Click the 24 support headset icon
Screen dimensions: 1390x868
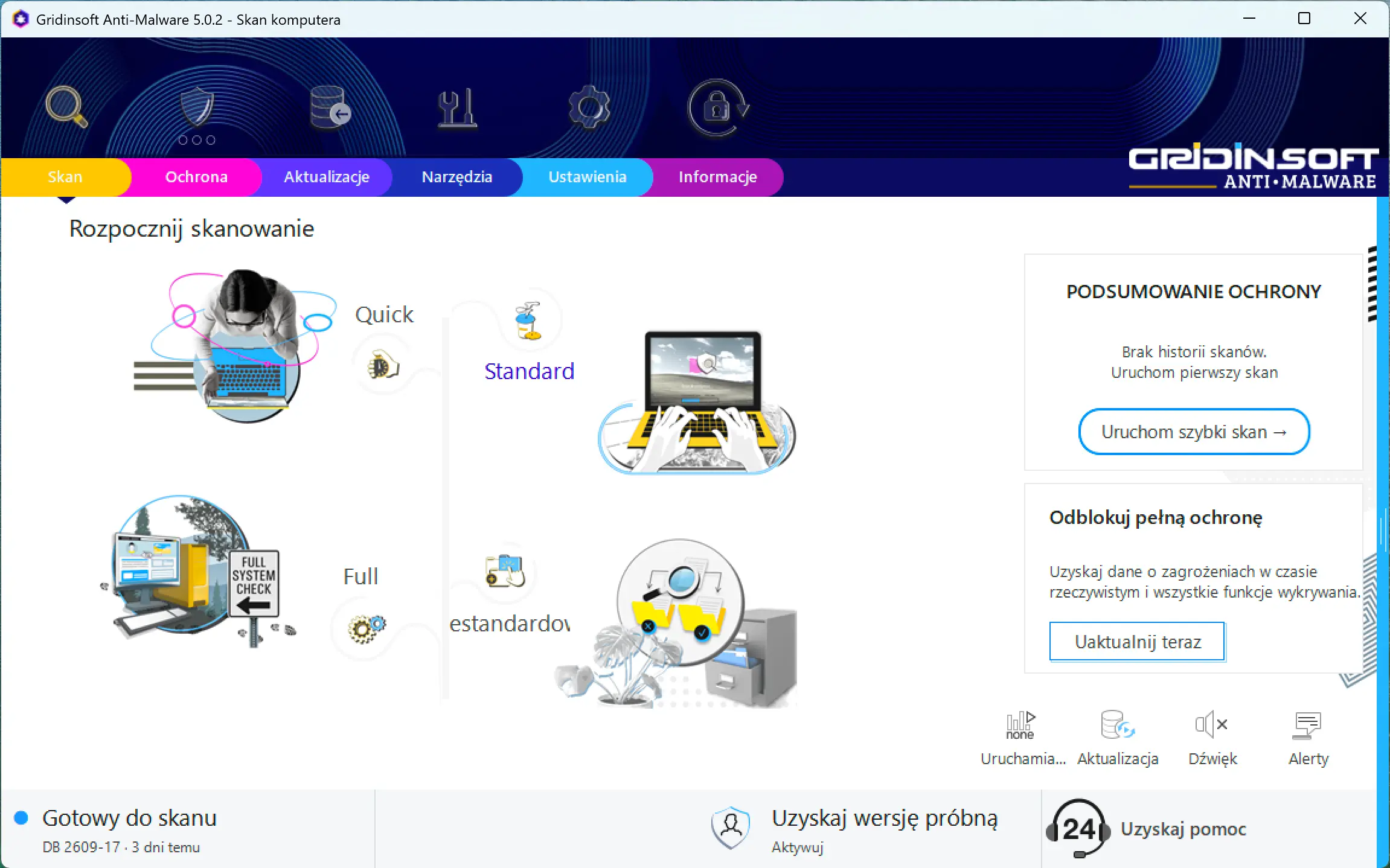(1079, 829)
